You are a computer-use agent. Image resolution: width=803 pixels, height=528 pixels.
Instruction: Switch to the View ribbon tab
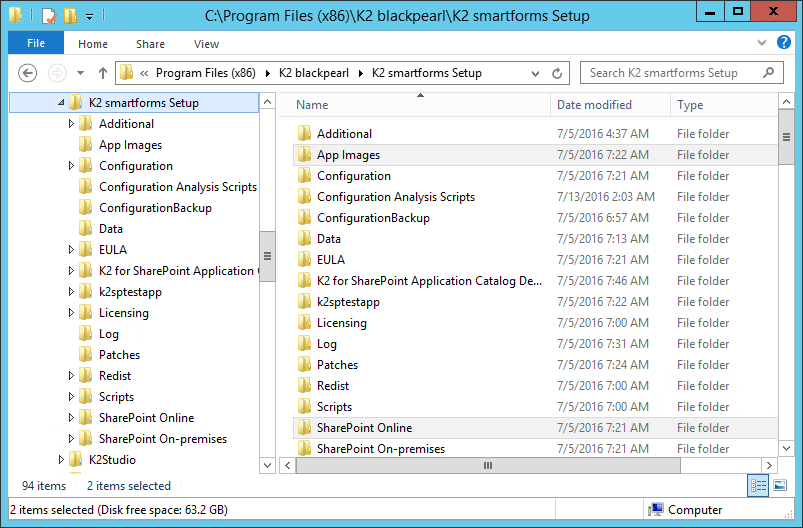point(206,44)
